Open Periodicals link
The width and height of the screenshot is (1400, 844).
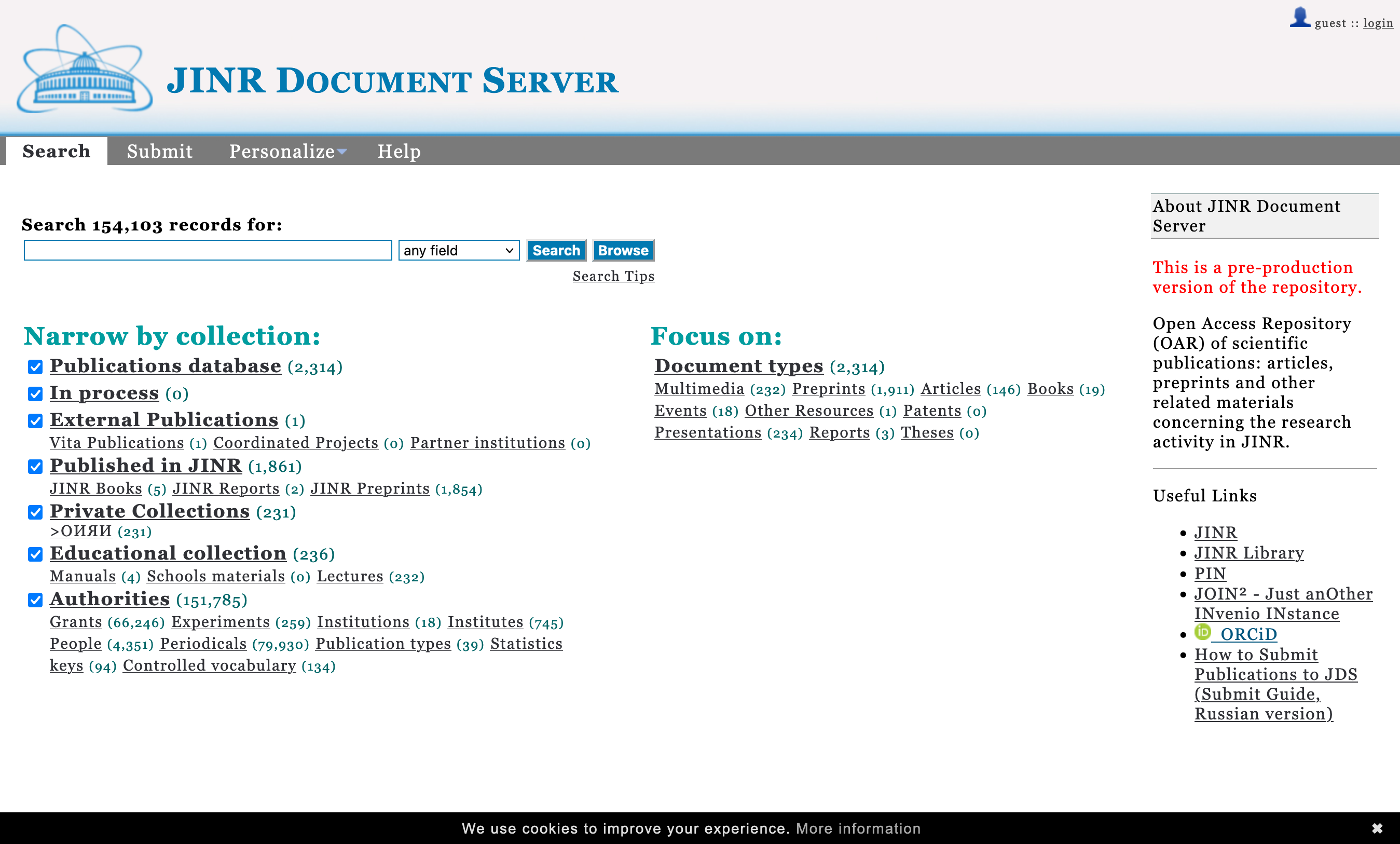click(x=203, y=644)
